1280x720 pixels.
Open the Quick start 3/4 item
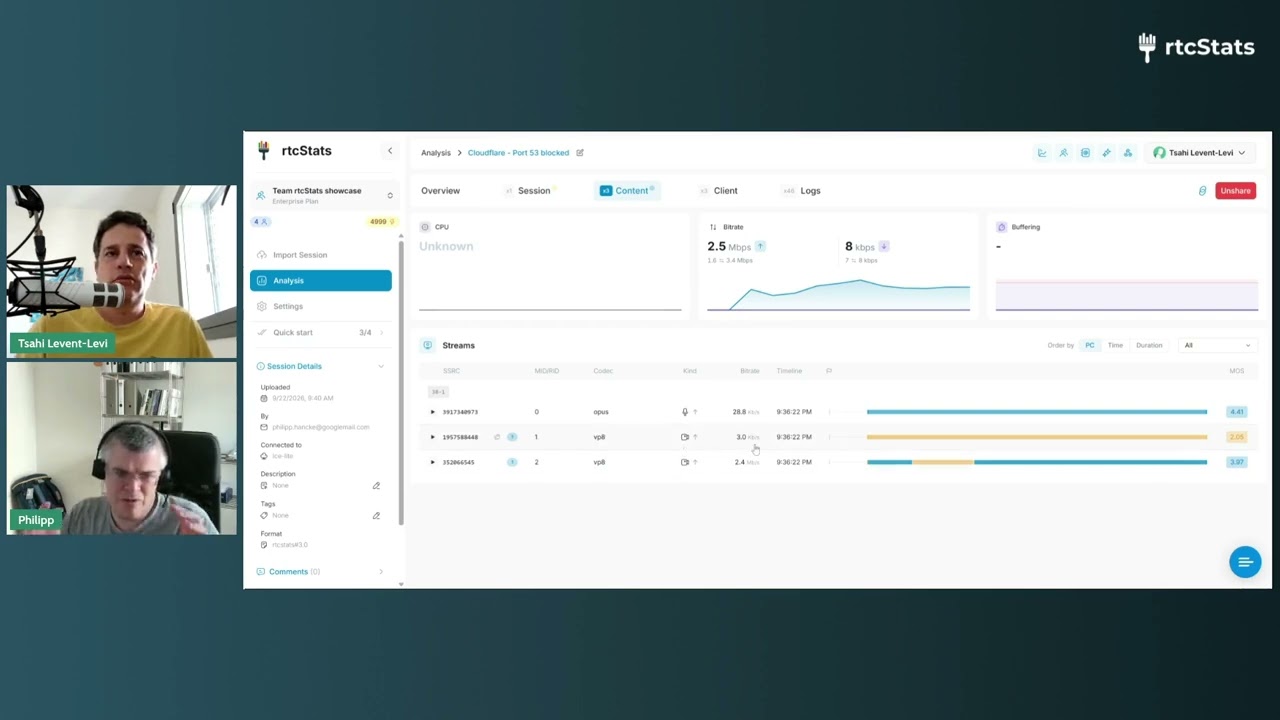point(321,333)
